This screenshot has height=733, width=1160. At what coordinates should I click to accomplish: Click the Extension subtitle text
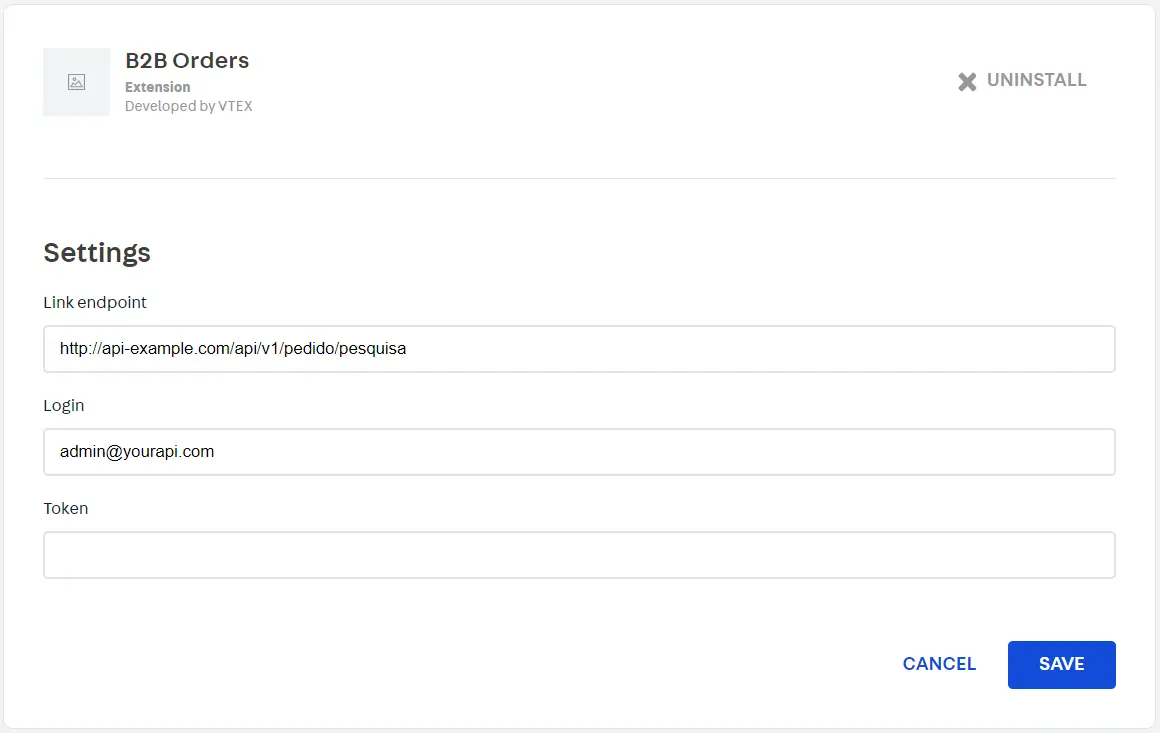coord(157,87)
